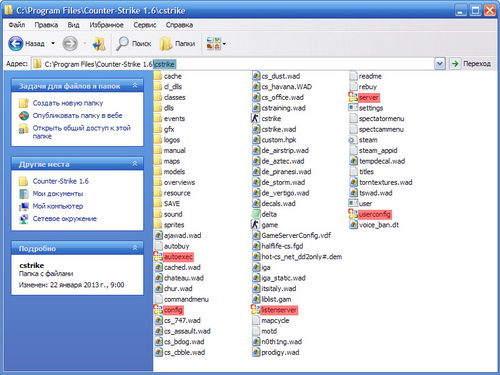Viewport: 500px width, 375px height.
Task: Expand the address bar dropdown list
Action: coord(440,63)
